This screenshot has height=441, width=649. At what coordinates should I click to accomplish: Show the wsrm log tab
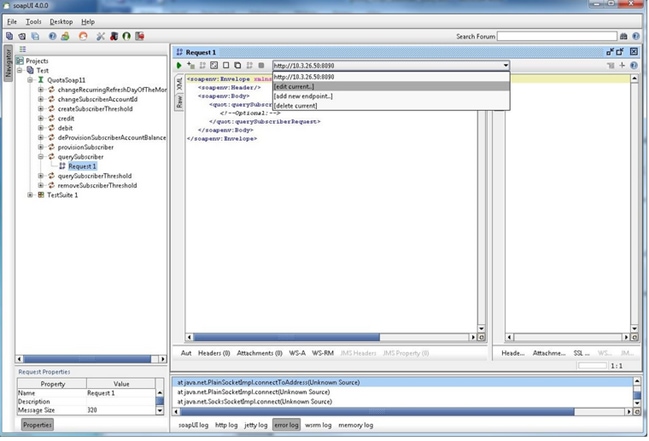tap(318, 425)
